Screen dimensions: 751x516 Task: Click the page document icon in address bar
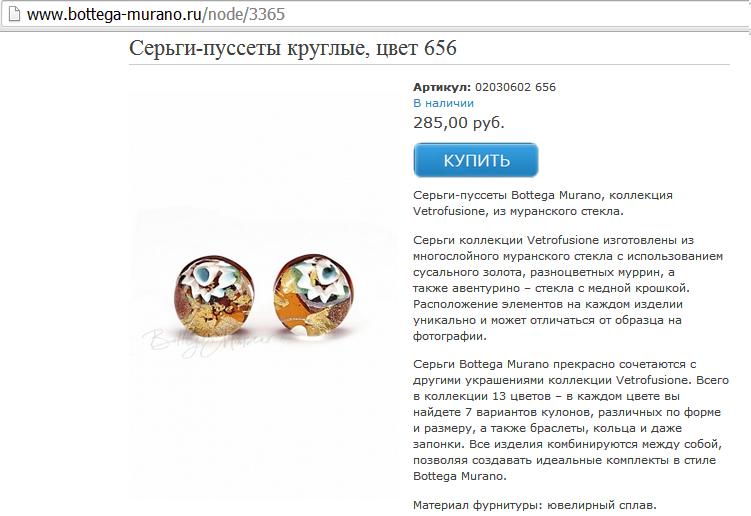(x=14, y=14)
